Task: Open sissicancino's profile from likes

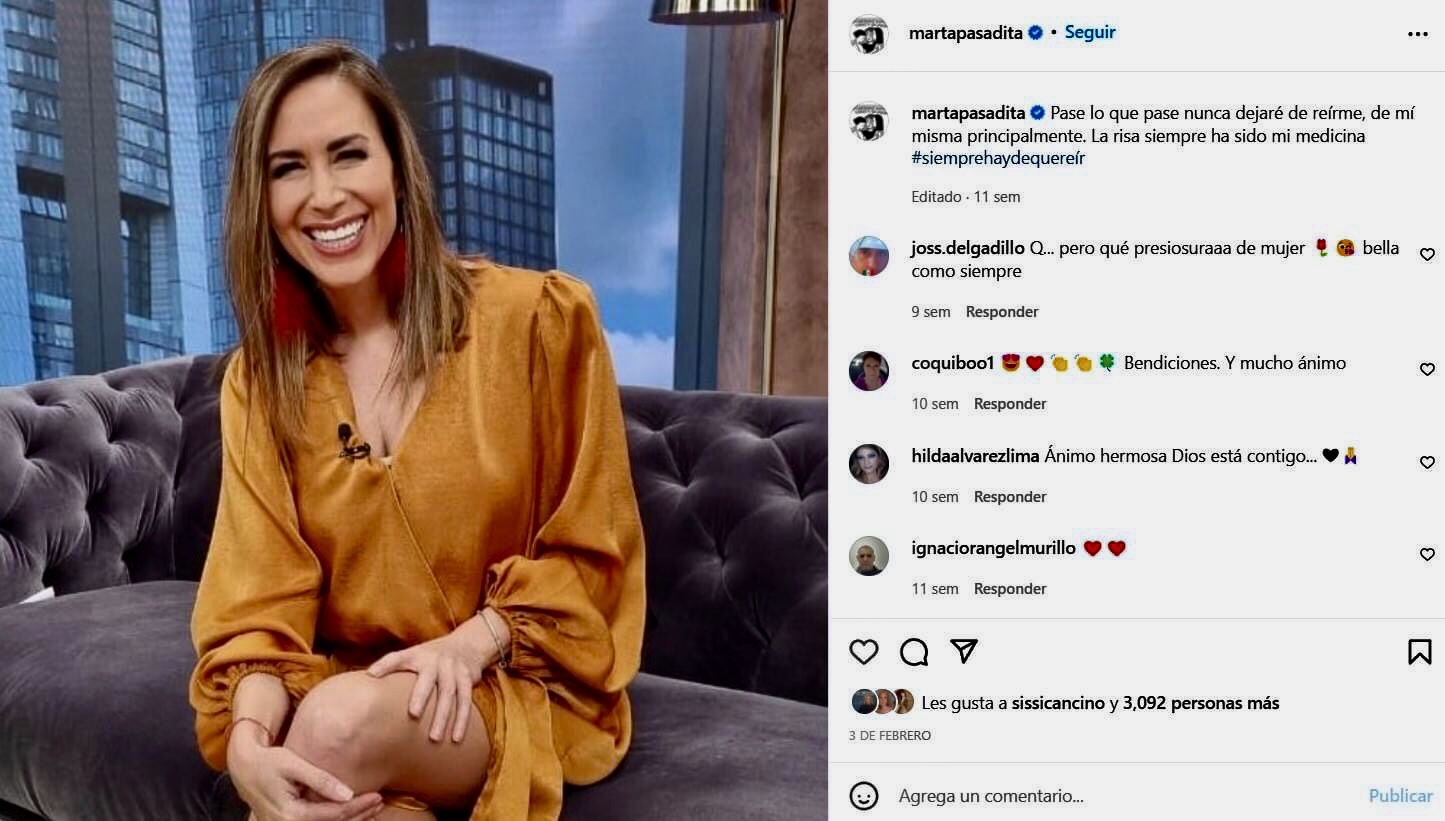Action: point(1058,703)
